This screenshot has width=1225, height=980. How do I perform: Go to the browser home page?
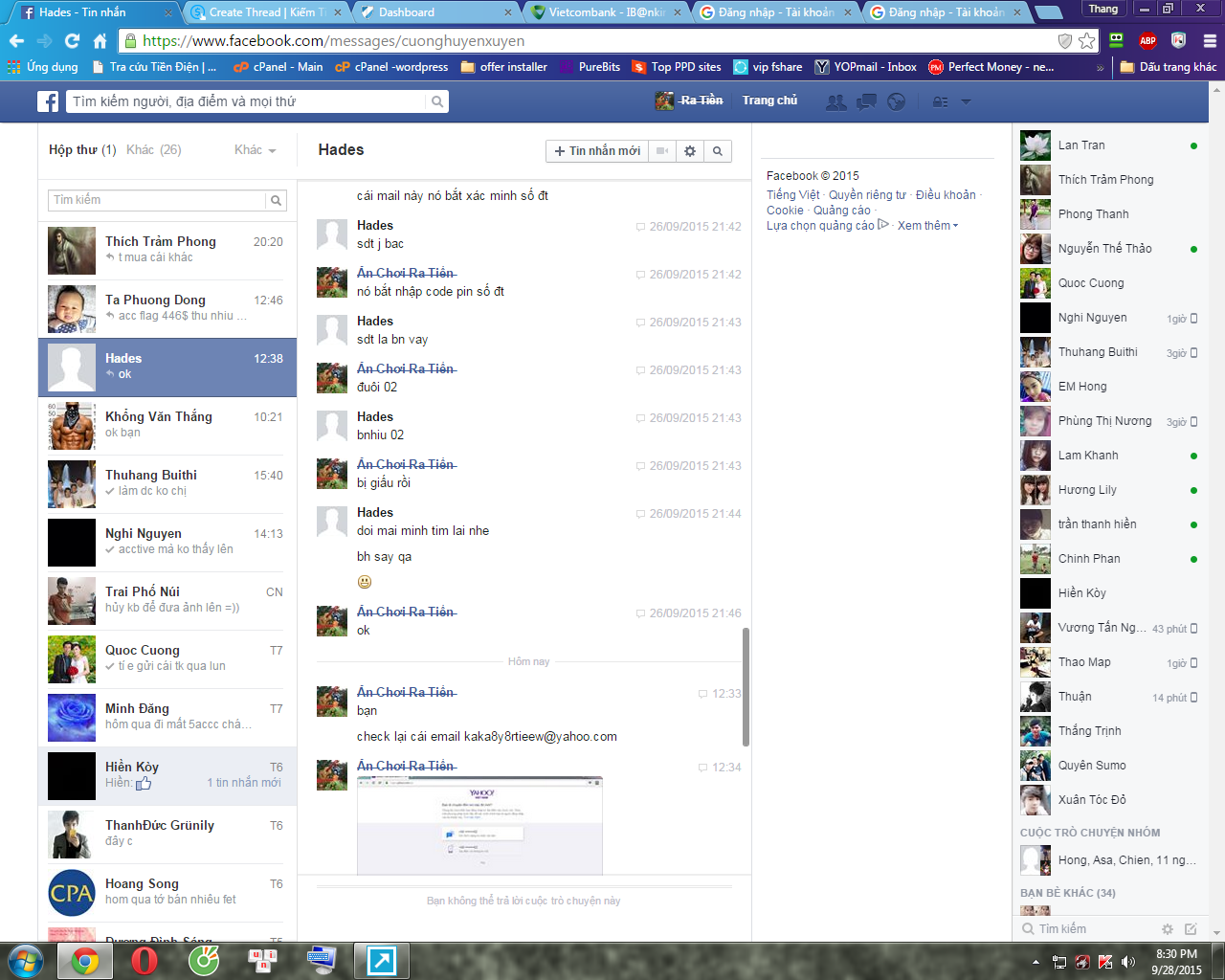coord(100,41)
